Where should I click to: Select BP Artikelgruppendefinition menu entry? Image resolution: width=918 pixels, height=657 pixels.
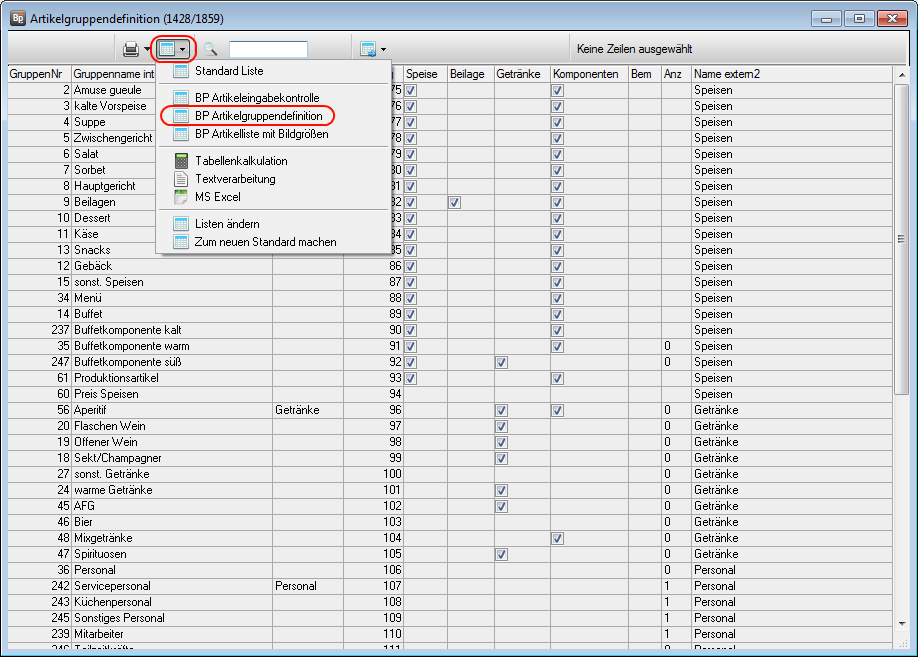[258, 116]
